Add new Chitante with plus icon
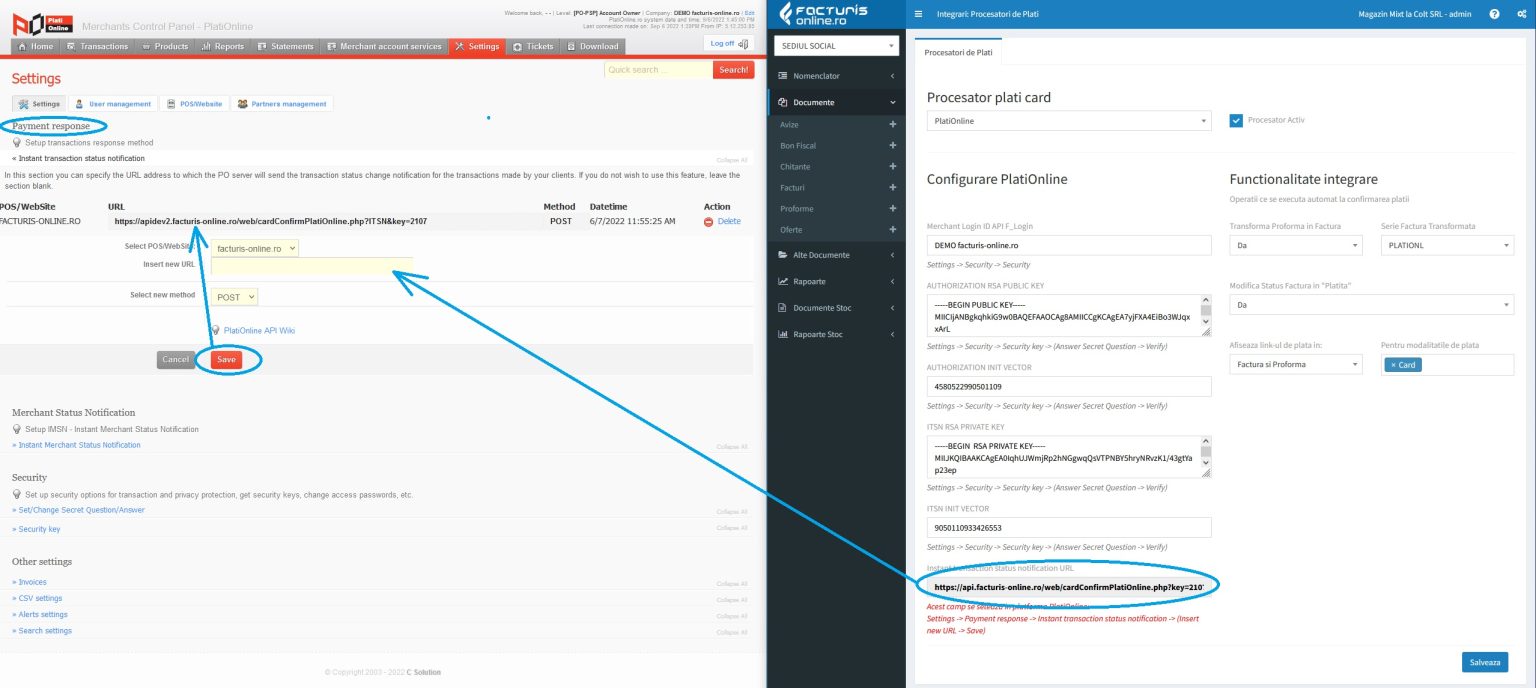 [x=892, y=166]
